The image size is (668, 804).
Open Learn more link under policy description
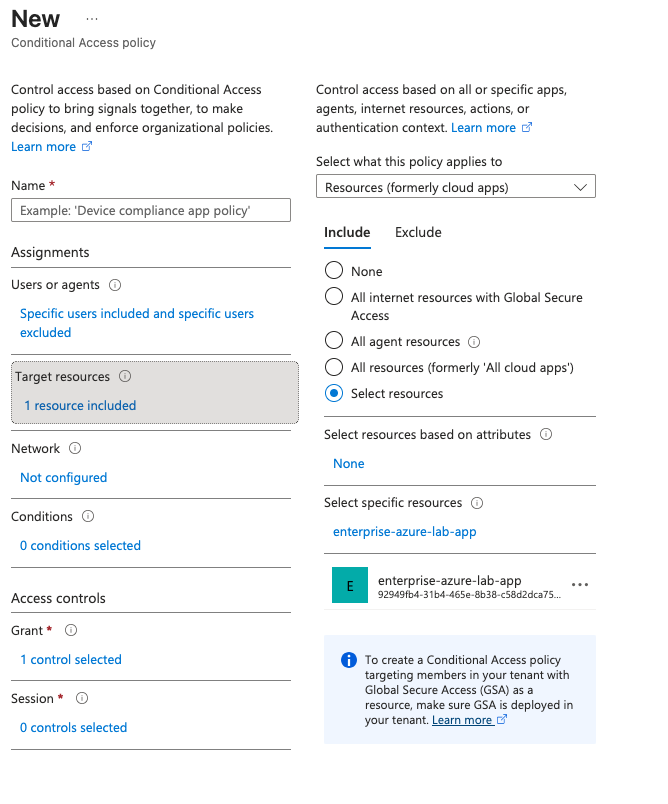point(51,147)
